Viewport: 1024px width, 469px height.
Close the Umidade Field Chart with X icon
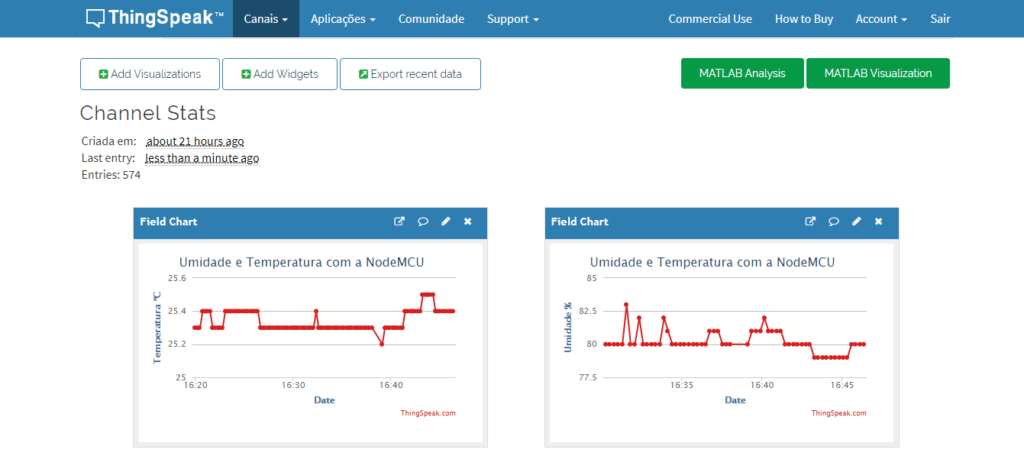pos(878,221)
